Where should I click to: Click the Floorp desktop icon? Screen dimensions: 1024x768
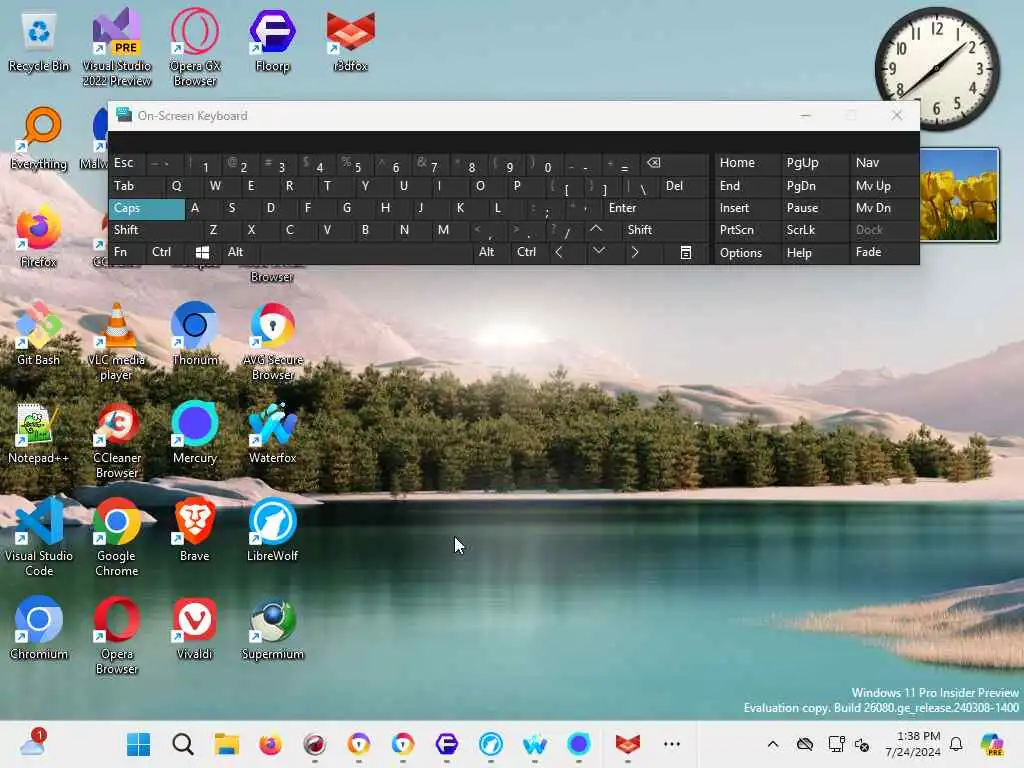(272, 43)
